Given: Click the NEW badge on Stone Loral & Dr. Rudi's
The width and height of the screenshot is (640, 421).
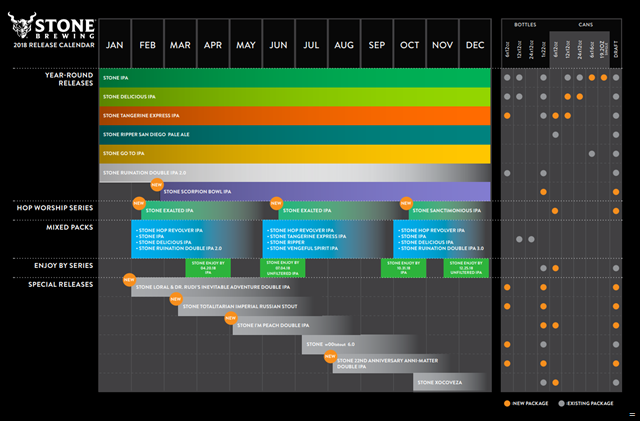Looking at the screenshot, I should (x=129, y=280).
